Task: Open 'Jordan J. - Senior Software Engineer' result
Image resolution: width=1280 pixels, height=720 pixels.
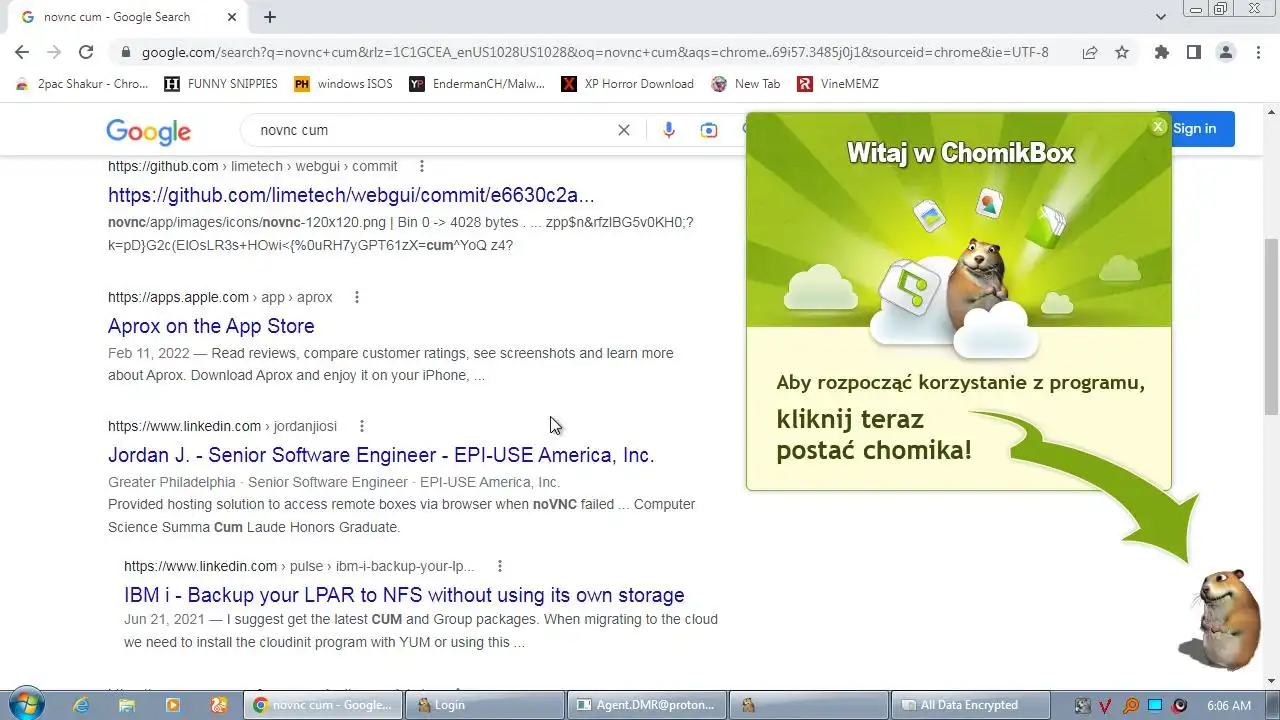Action: coord(381,455)
